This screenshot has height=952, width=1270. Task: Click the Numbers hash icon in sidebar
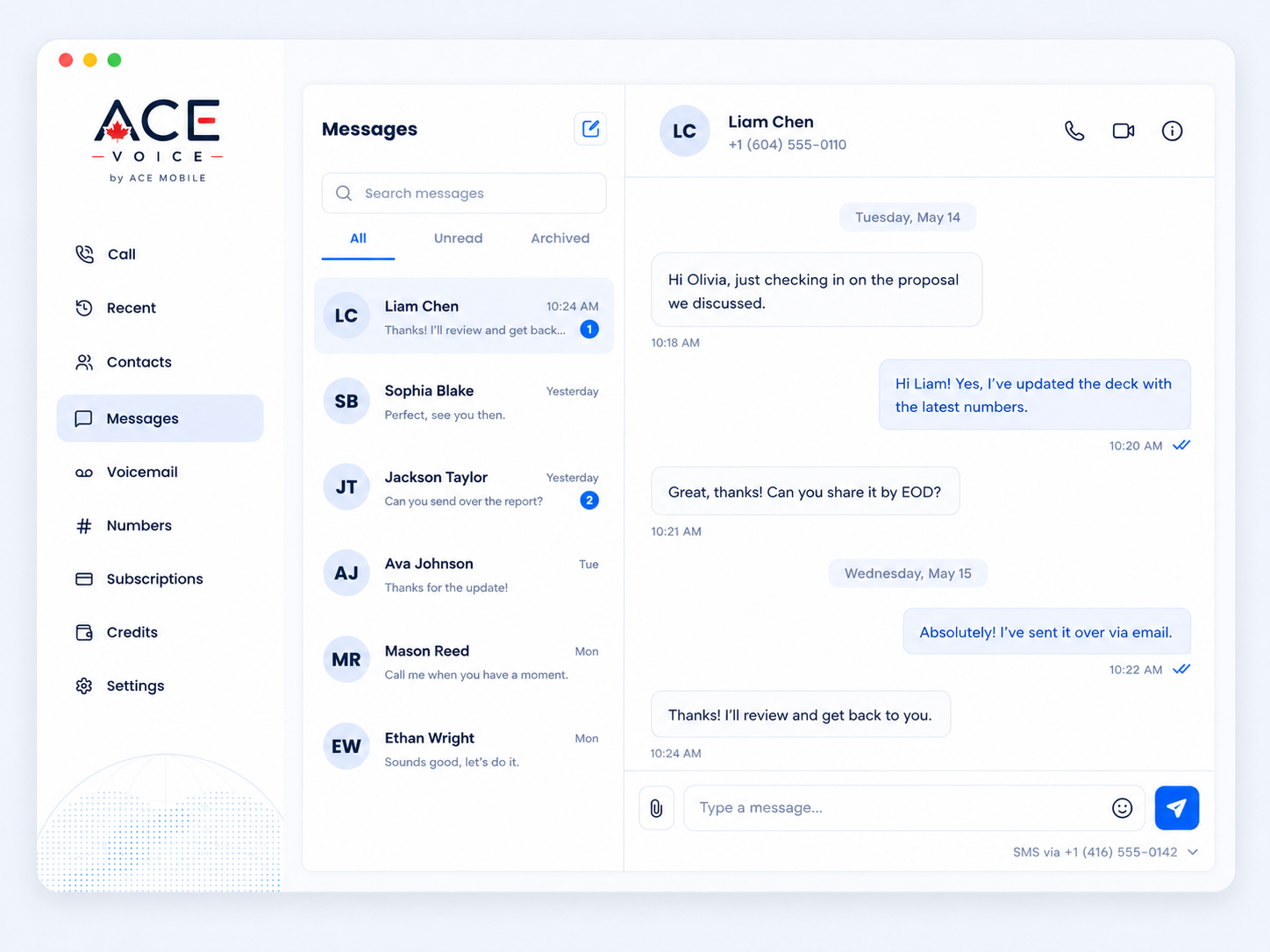[84, 526]
